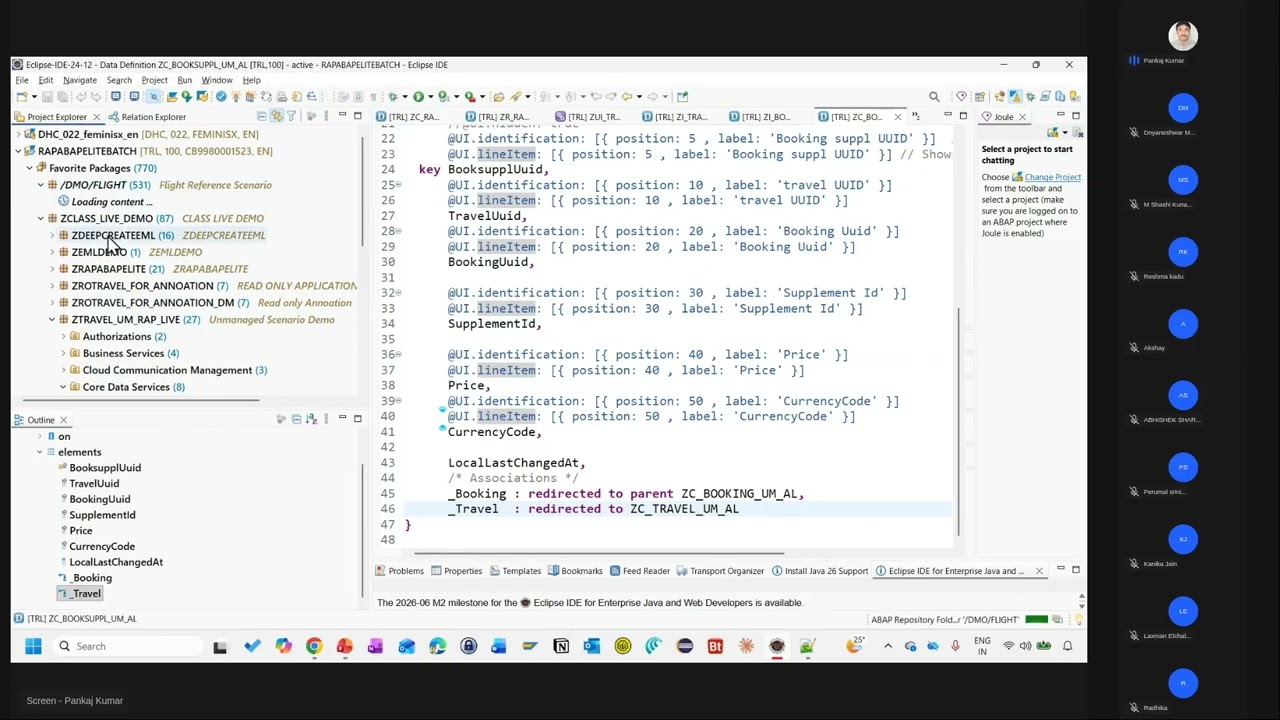Click the Windows Start button
This screenshot has height=720, width=1280.
click(x=33, y=646)
